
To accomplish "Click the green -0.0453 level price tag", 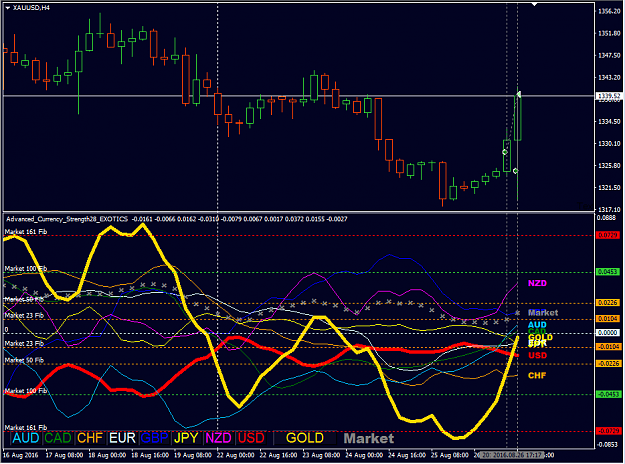I will (608, 394).
